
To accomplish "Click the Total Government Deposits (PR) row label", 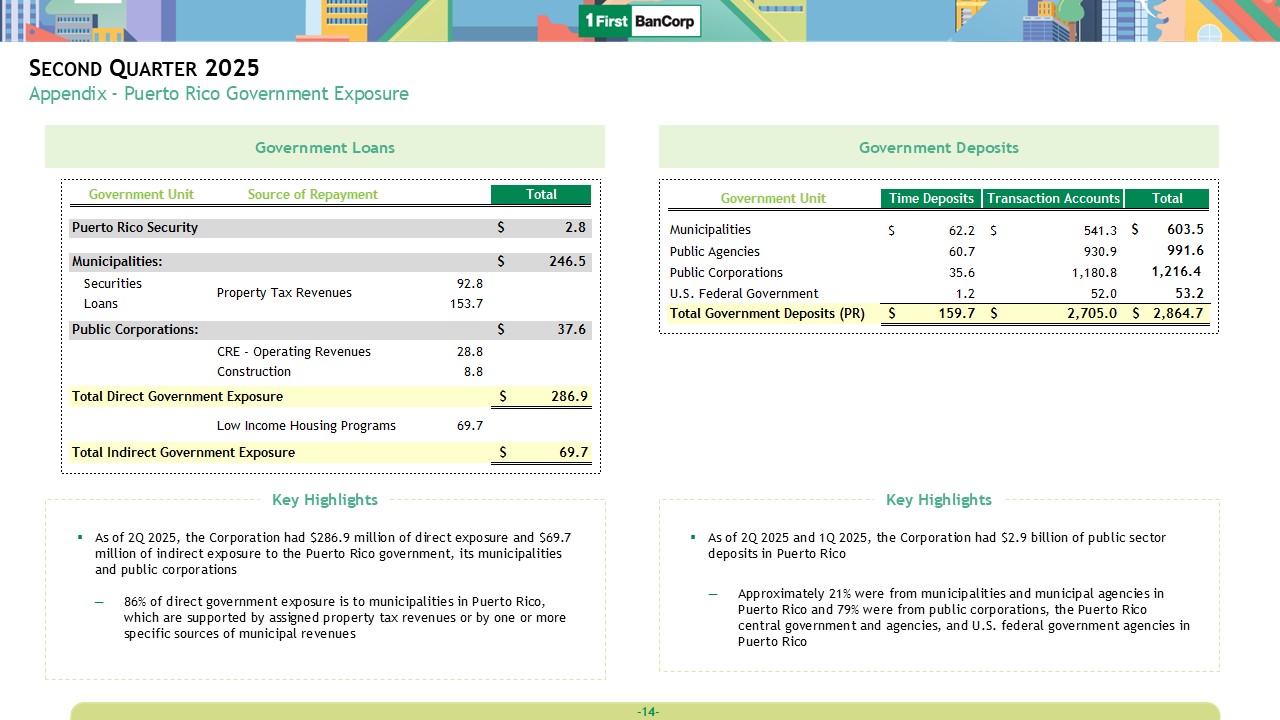I will (767, 313).
